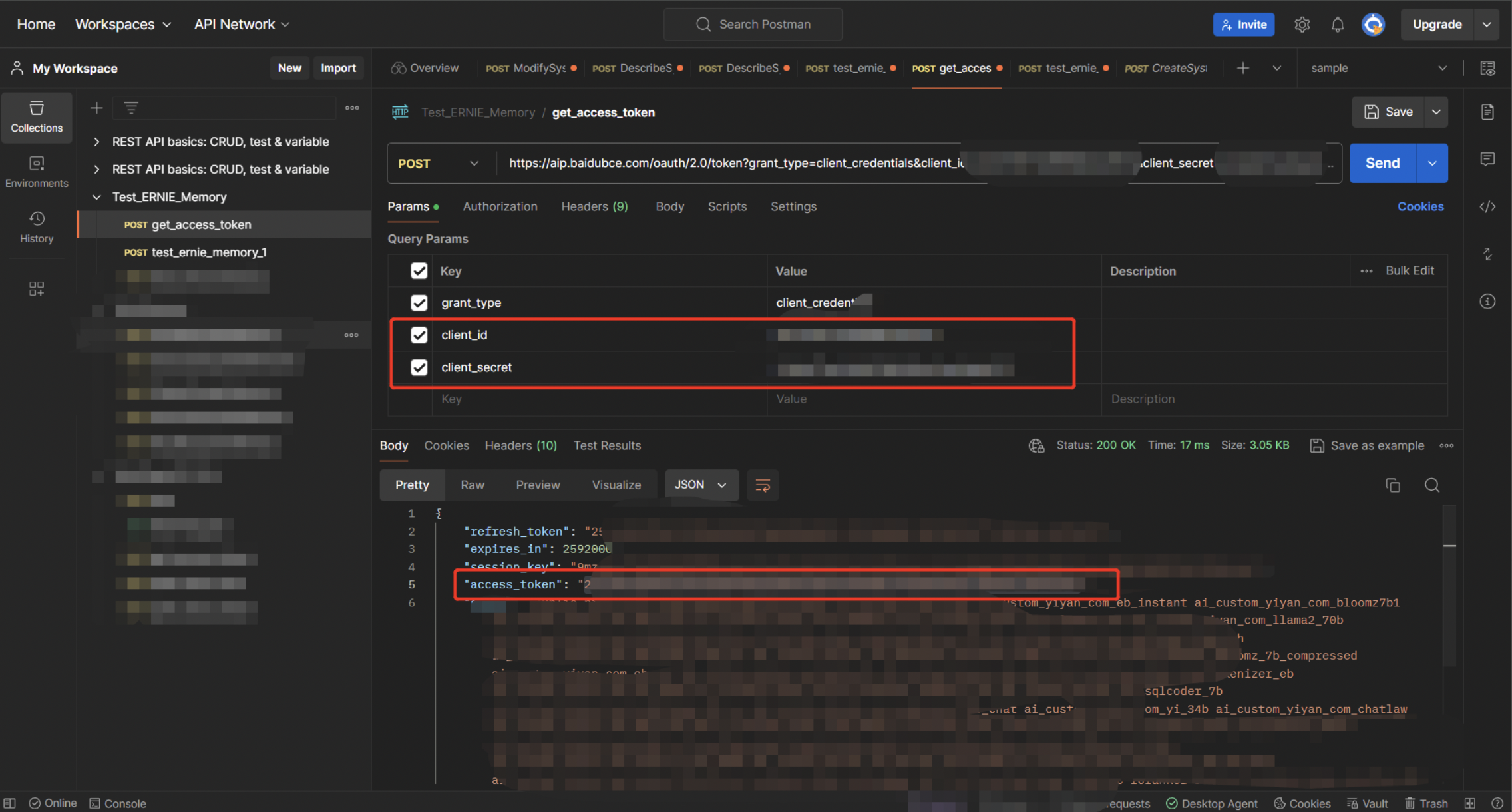Open the Upgrade options arrow
Screen dimensions: 1512x812
click(1487, 25)
